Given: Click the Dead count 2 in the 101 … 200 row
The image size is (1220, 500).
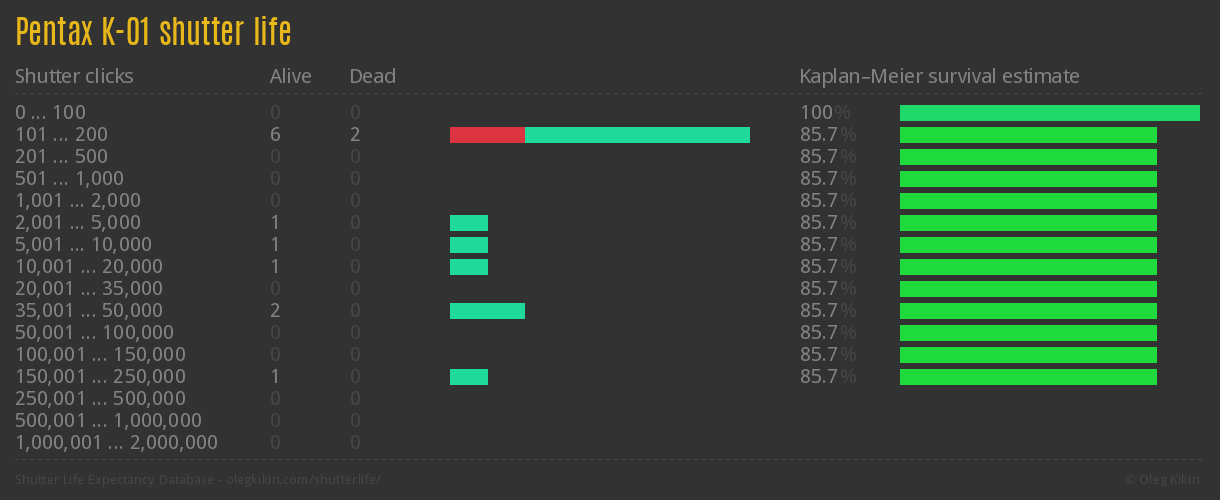Looking at the screenshot, I should point(355,135).
